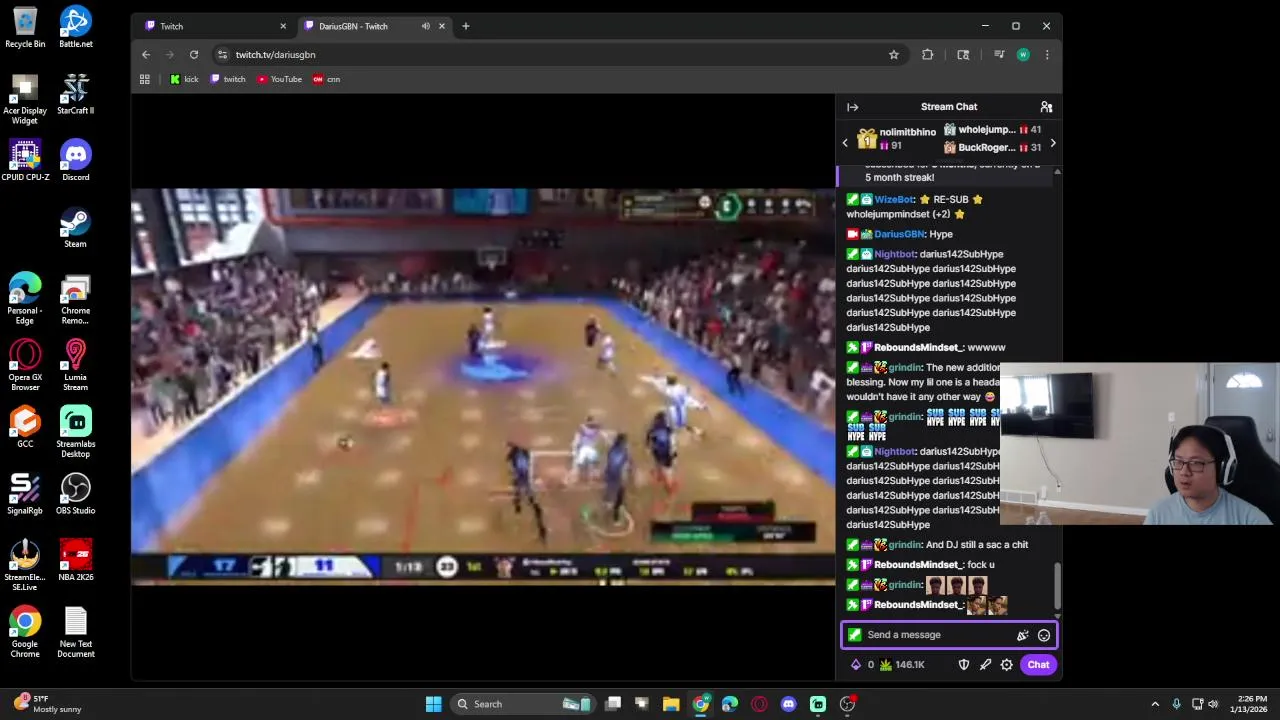The height and width of the screenshot is (720, 1280).
Task: Open chat settings gear
Action: click(x=1007, y=665)
